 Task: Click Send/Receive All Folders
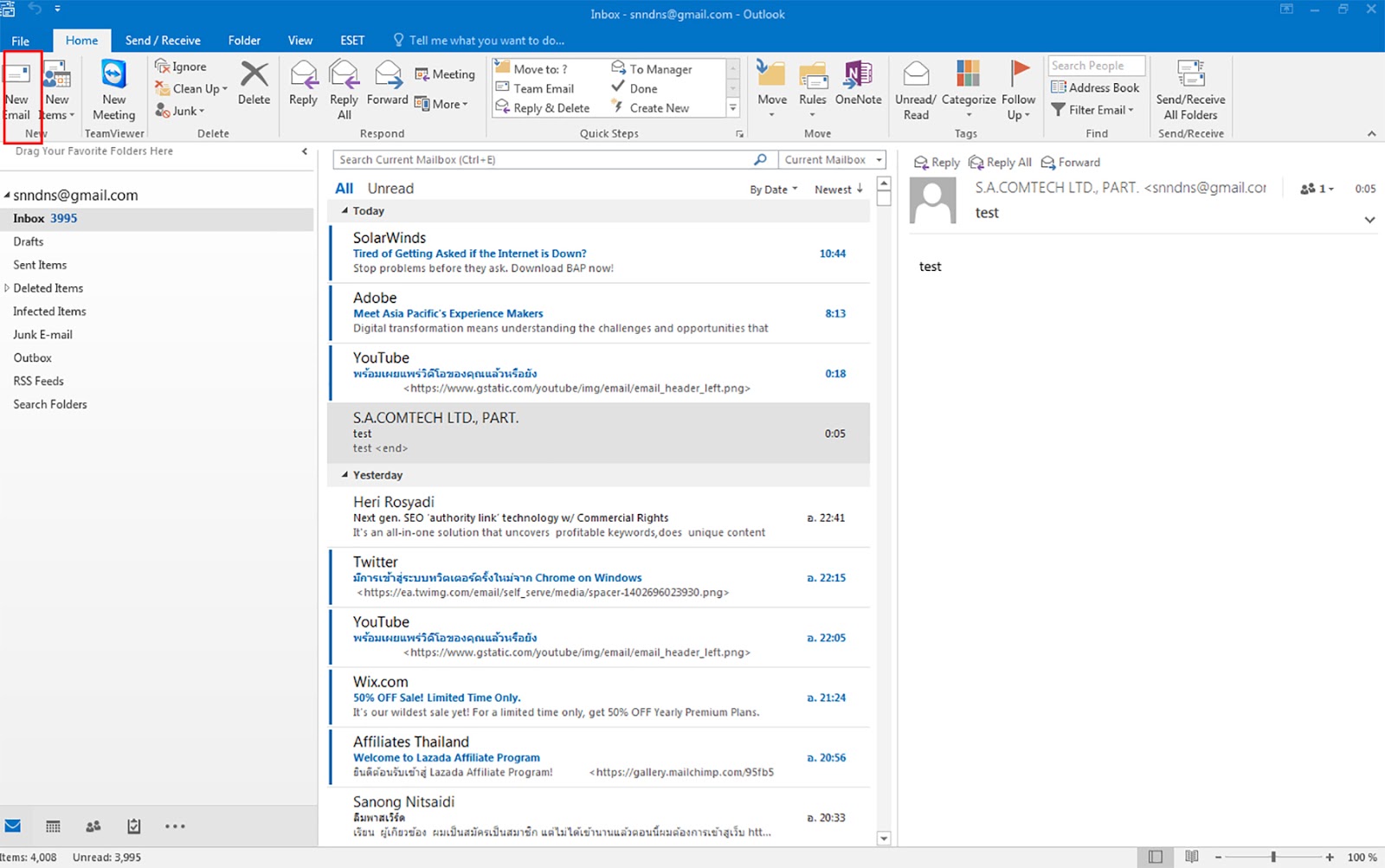tap(1190, 90)
